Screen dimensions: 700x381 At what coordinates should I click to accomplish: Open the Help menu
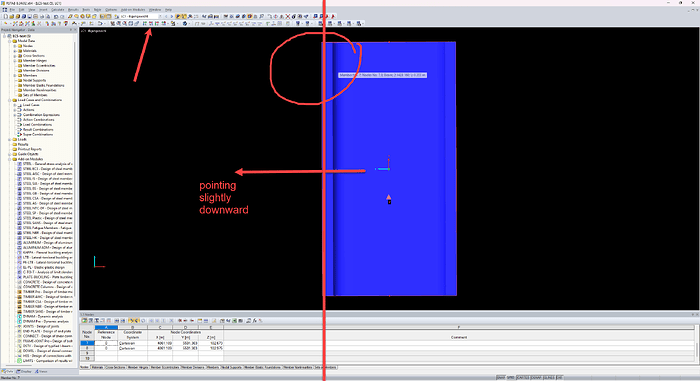coord(168,9)
